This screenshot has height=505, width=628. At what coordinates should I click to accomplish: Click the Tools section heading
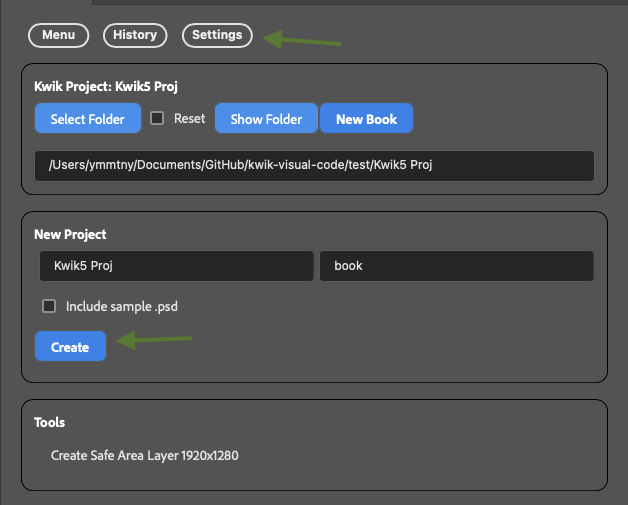tap(49, 423)
